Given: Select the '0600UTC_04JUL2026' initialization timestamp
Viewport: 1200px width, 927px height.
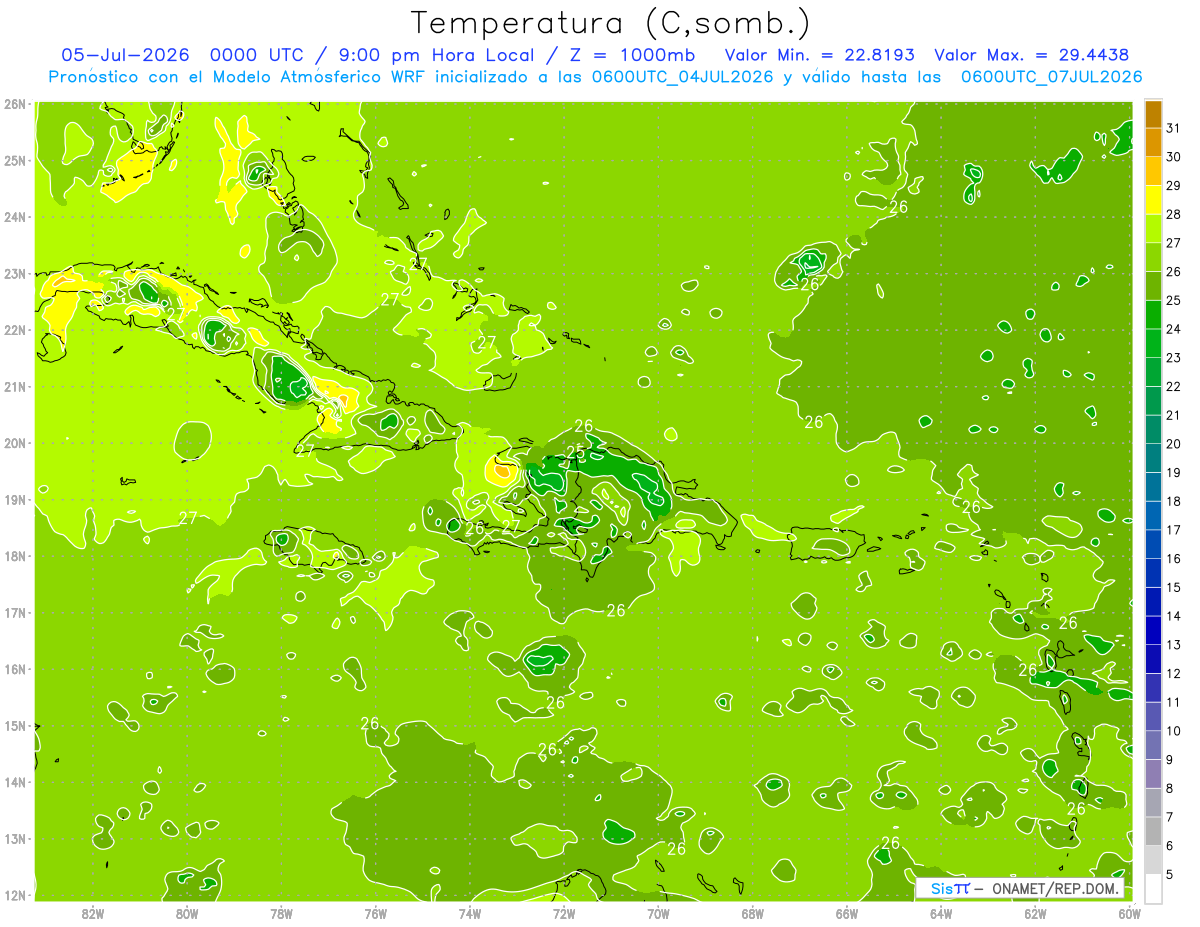Looking at the screenshot, I should 681,77.
